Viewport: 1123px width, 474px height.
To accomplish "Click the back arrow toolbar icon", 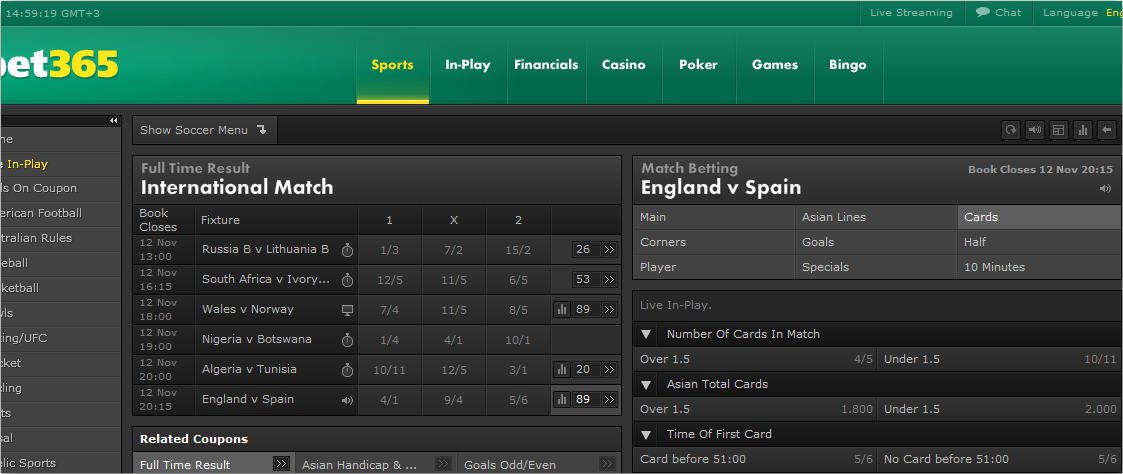I will pyautogui.click(x=1107, y=130).
